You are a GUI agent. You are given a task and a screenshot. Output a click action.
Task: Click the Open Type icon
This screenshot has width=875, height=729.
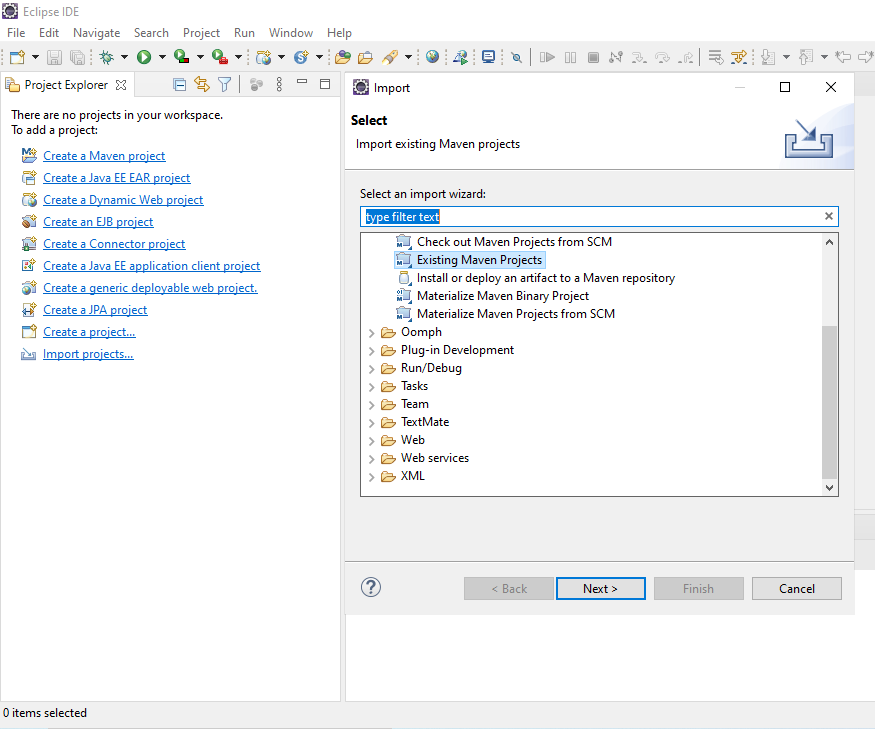coord(343,57)
